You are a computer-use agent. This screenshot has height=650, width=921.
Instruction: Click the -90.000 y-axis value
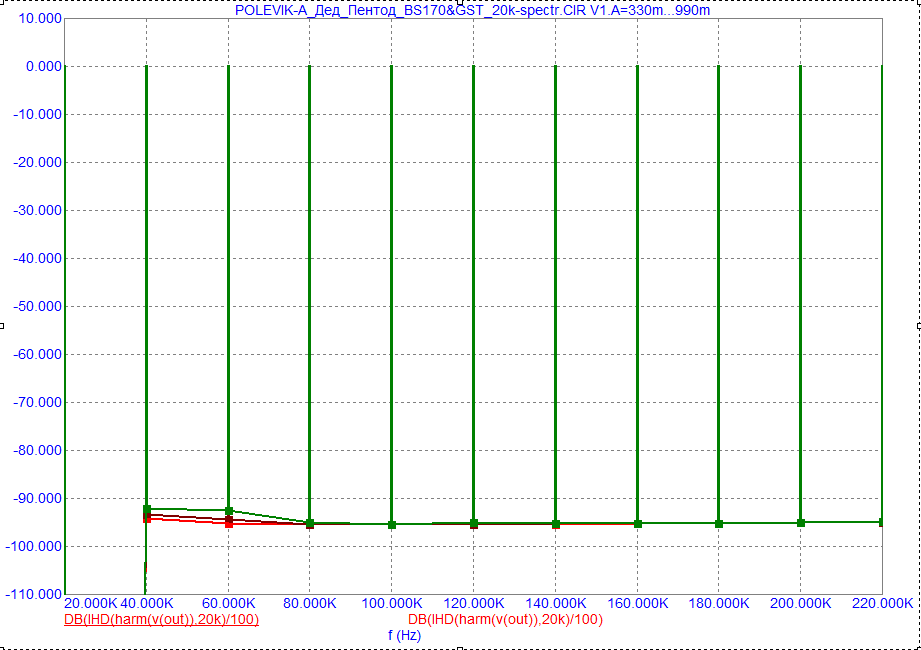click(x=38, y=499)
